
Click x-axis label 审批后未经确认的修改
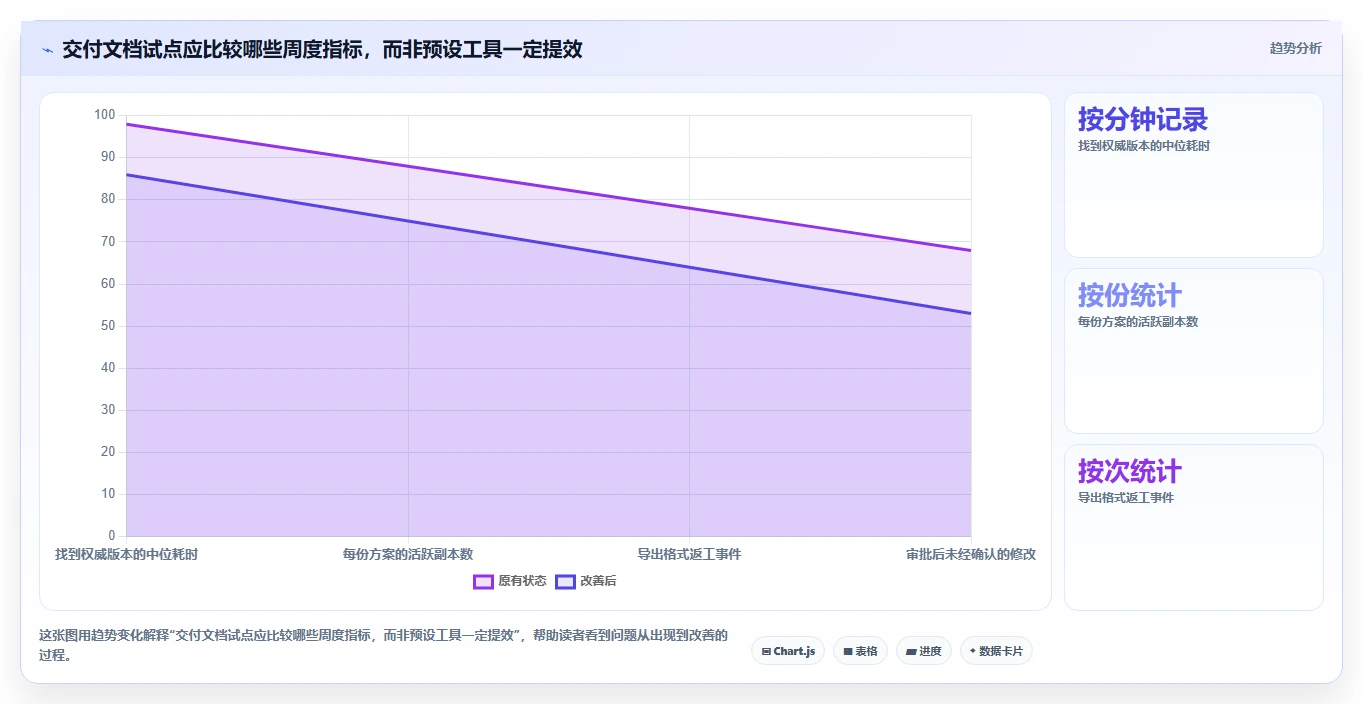[x=971, y=554]
